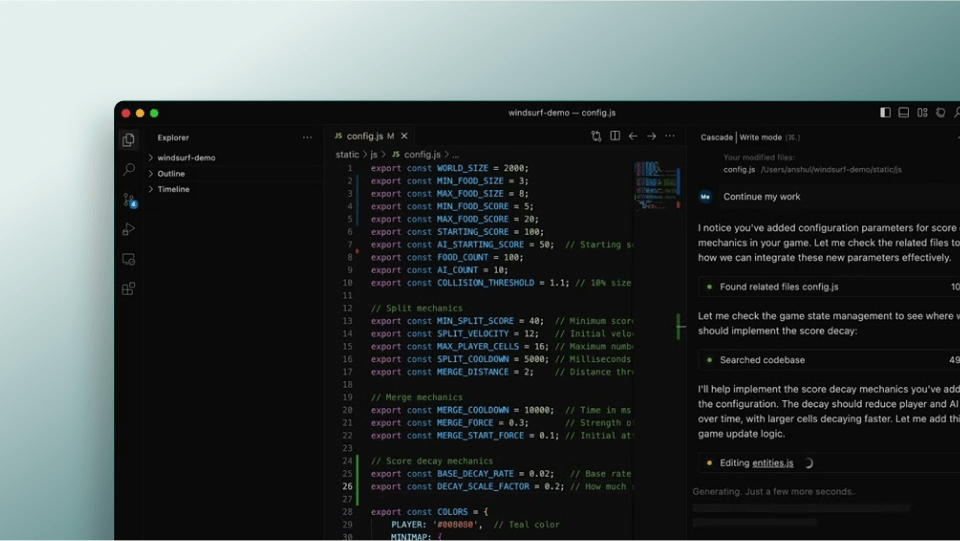The image size is (960, 541).
Task: Toggle the bottom panel layout button
Action: [x=904, y=113]
